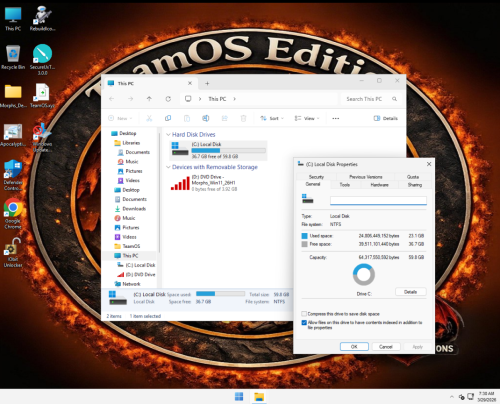Switch to the Tools tab

pos(345,185)
